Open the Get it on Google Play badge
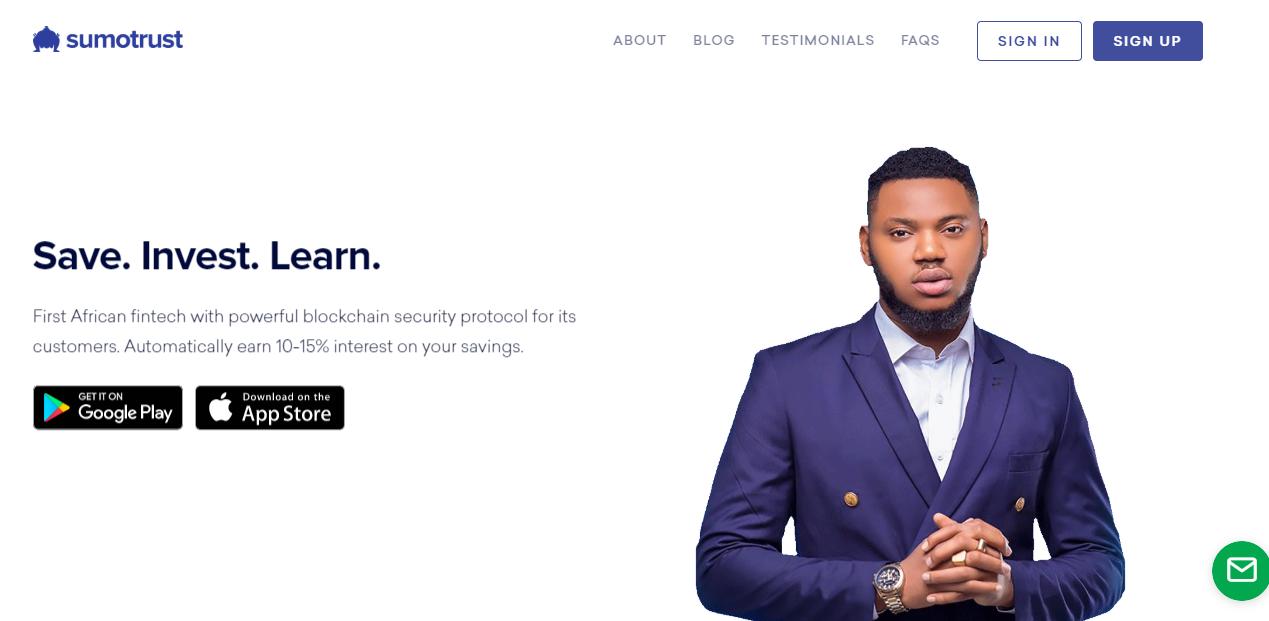Viewport: 1269px width, 621px height. click(108, 408)
